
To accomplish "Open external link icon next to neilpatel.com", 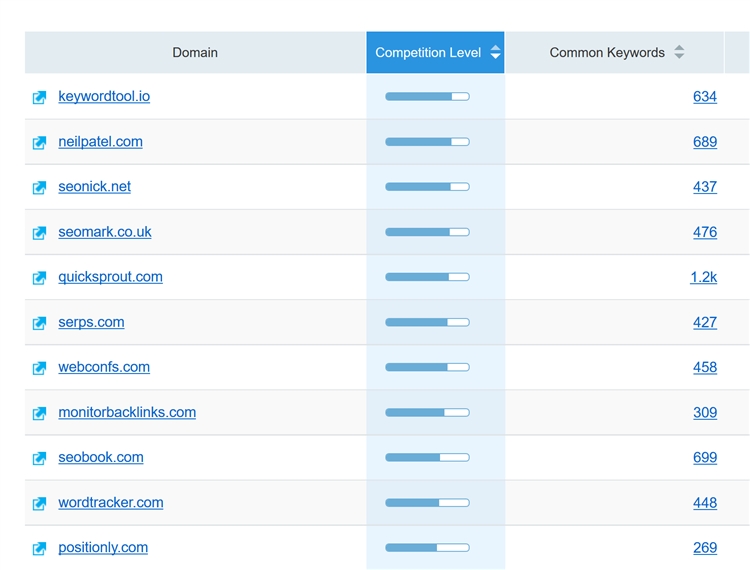I will pyautogui.click(x=39, y=142).
